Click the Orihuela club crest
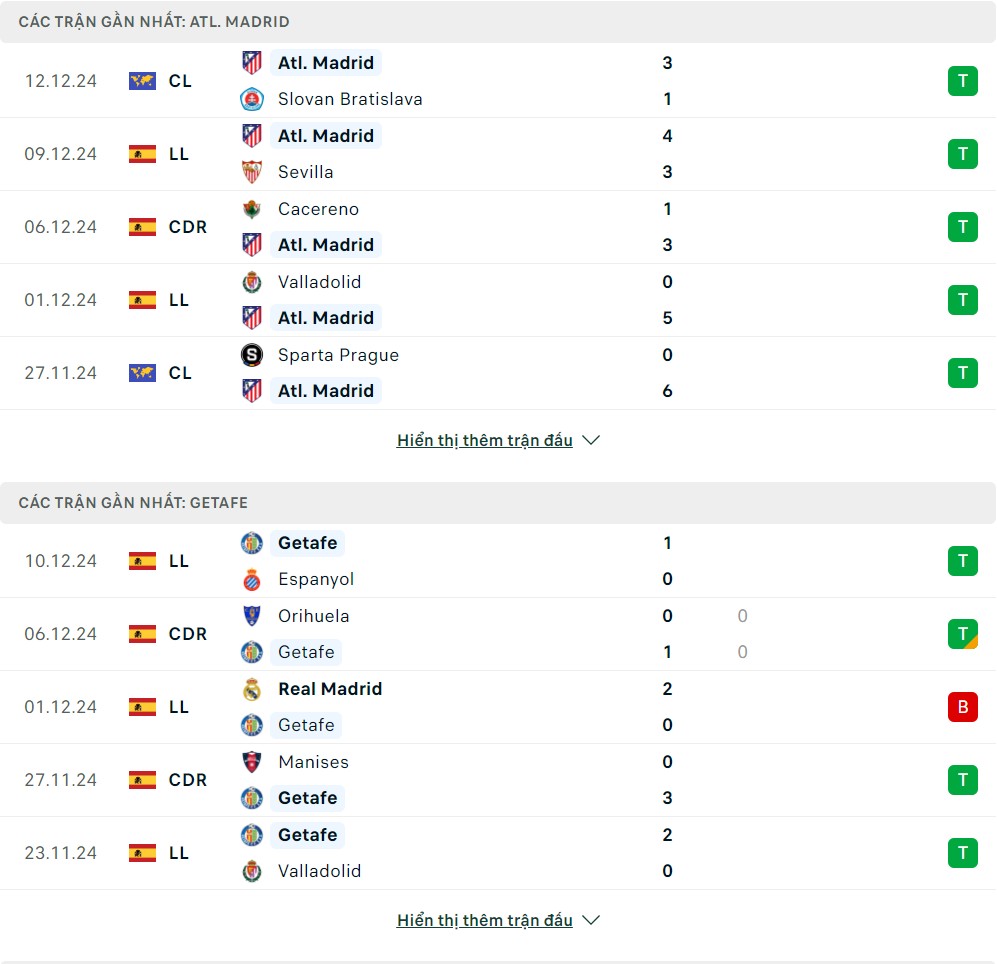The height and width of the screenshot is (964, 997). [x=252, y=616]
